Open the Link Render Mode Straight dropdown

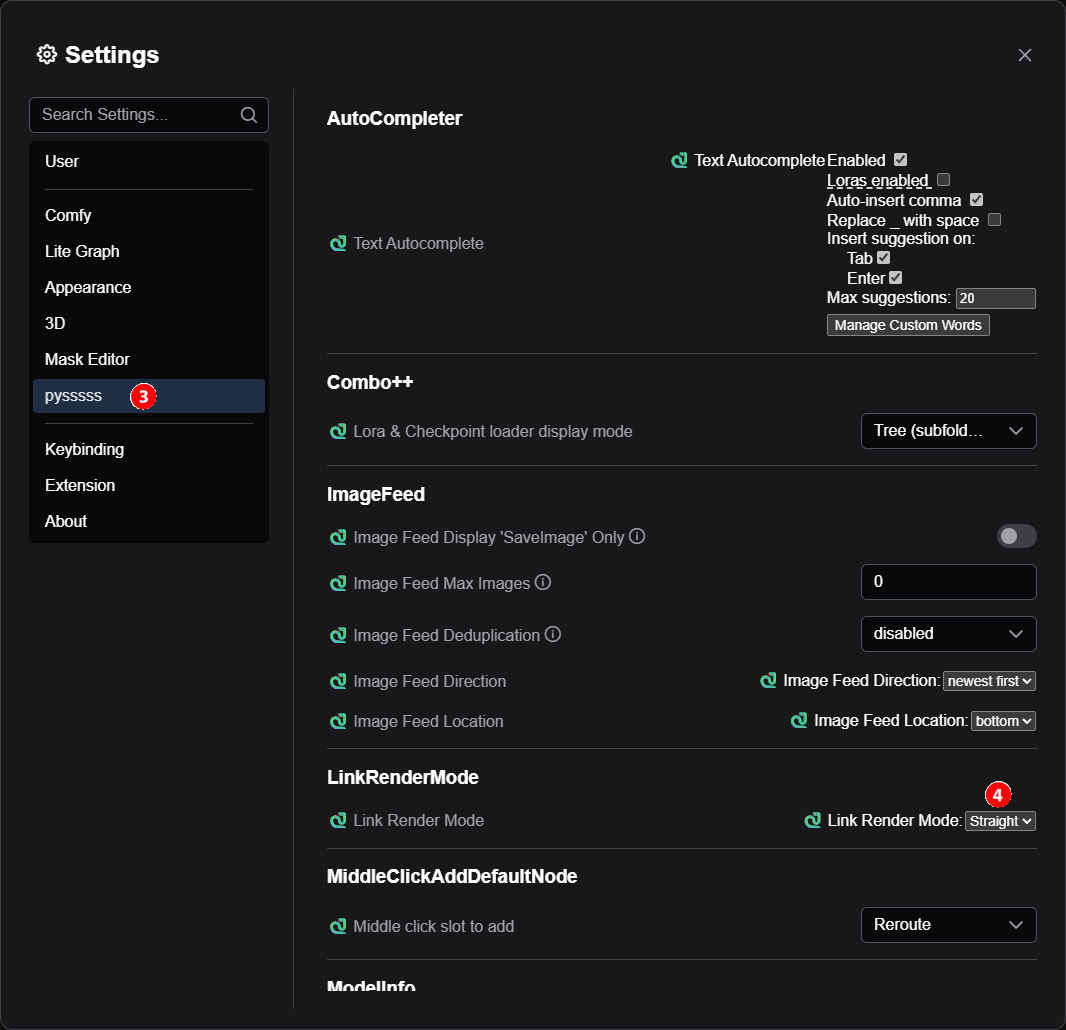pyautogui.click(x=1000, y=821)
